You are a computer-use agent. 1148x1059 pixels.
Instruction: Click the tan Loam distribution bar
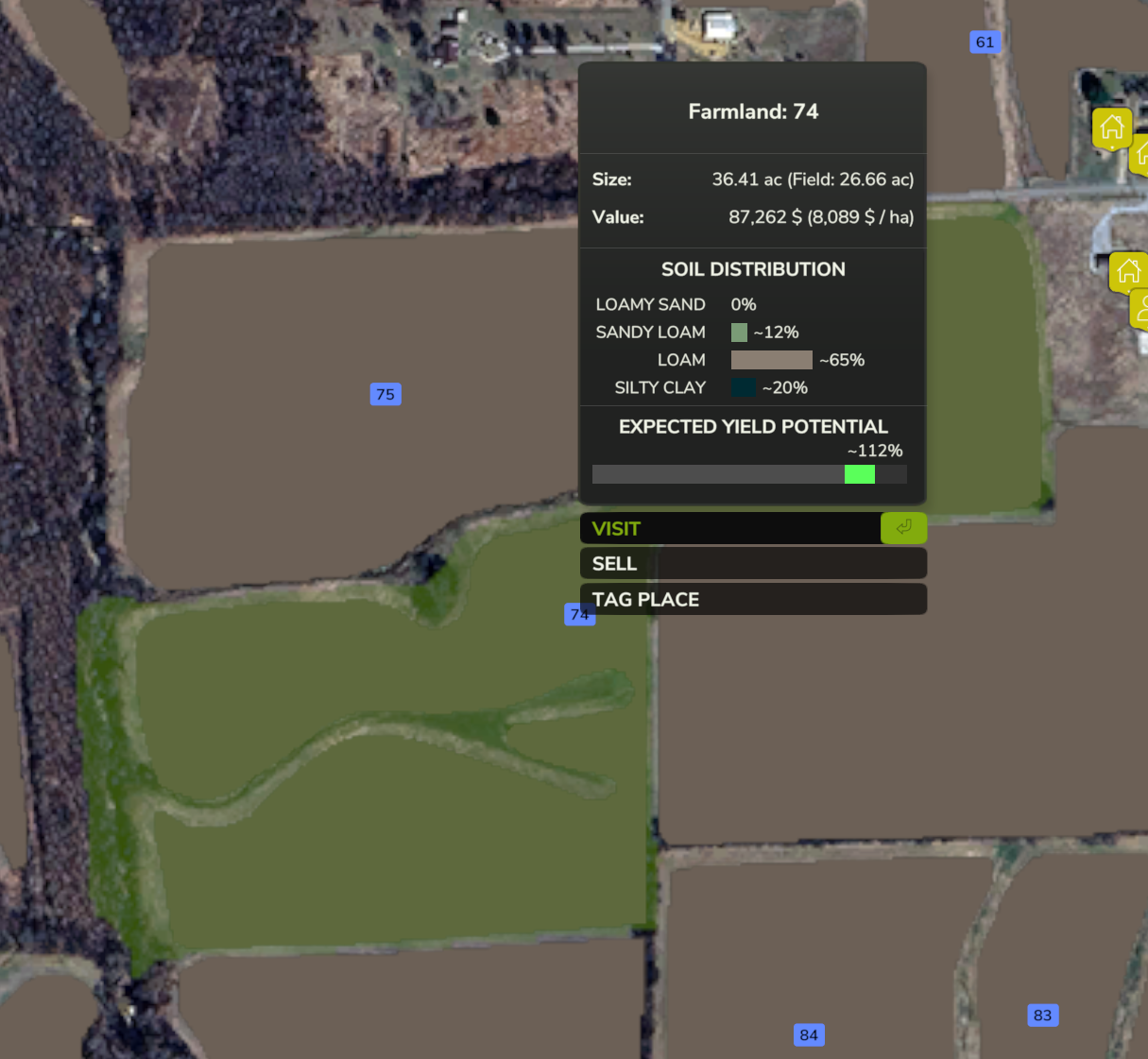(x=771, y=360)
